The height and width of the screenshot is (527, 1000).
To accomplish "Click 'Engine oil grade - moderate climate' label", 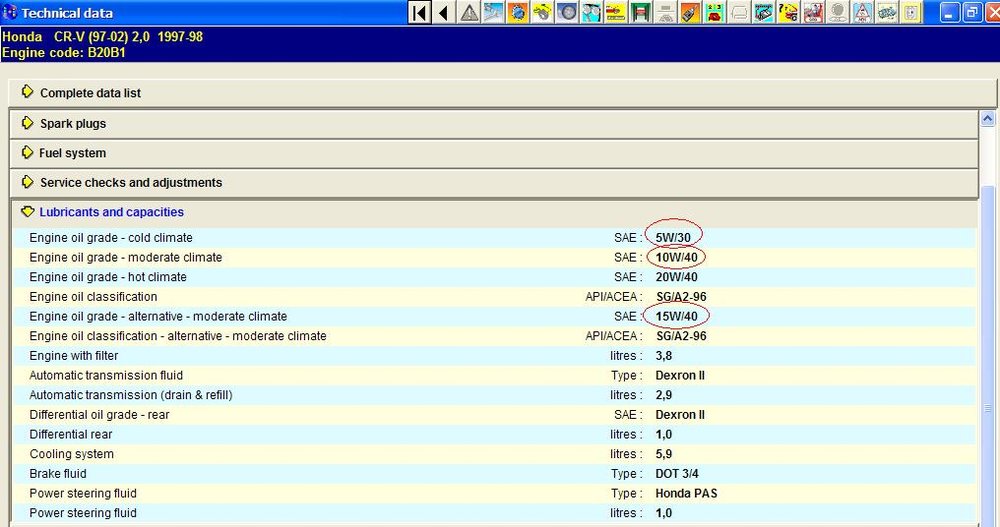I will [x=126, y=257].
